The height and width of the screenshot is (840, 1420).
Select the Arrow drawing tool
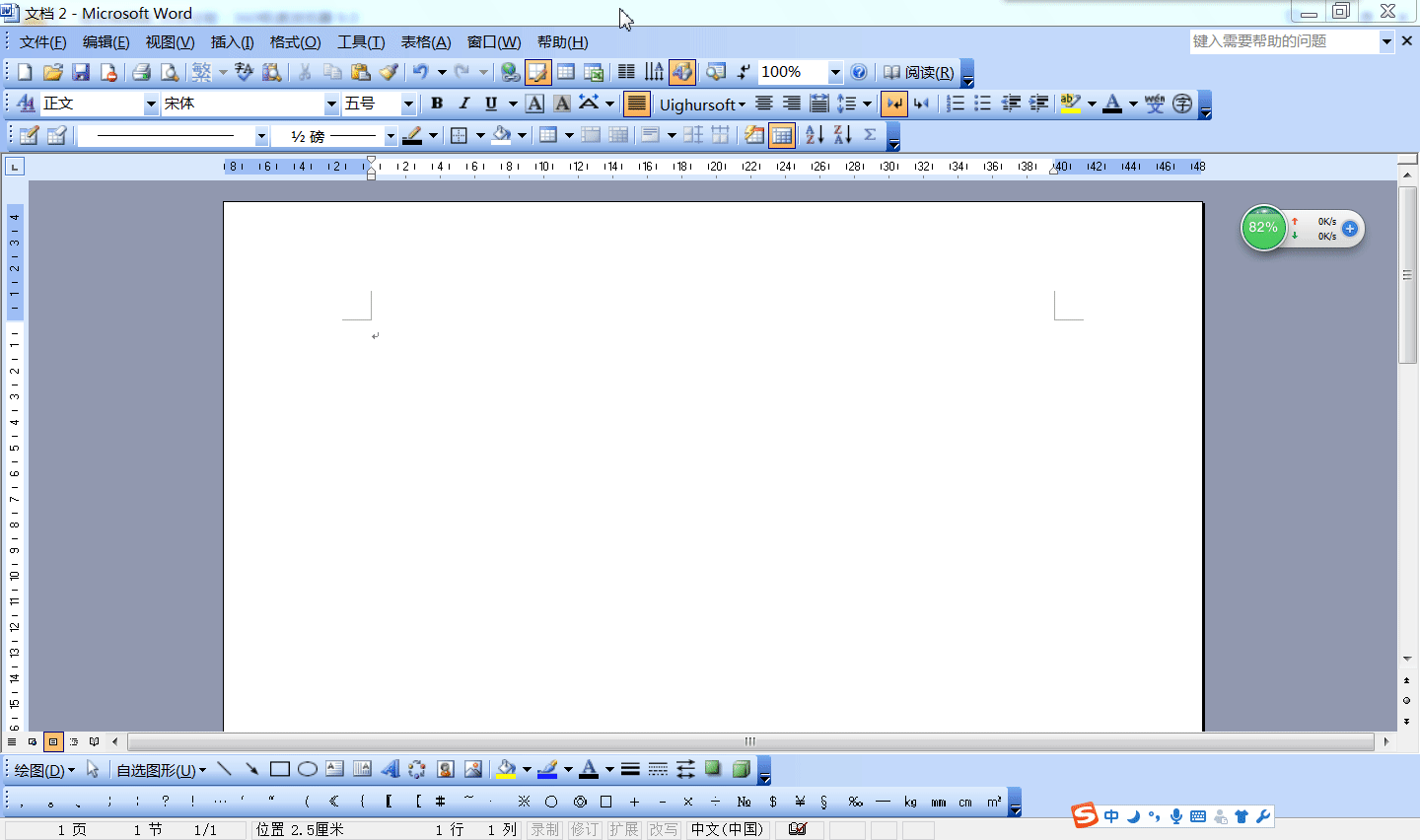click(x=252, y=769)
